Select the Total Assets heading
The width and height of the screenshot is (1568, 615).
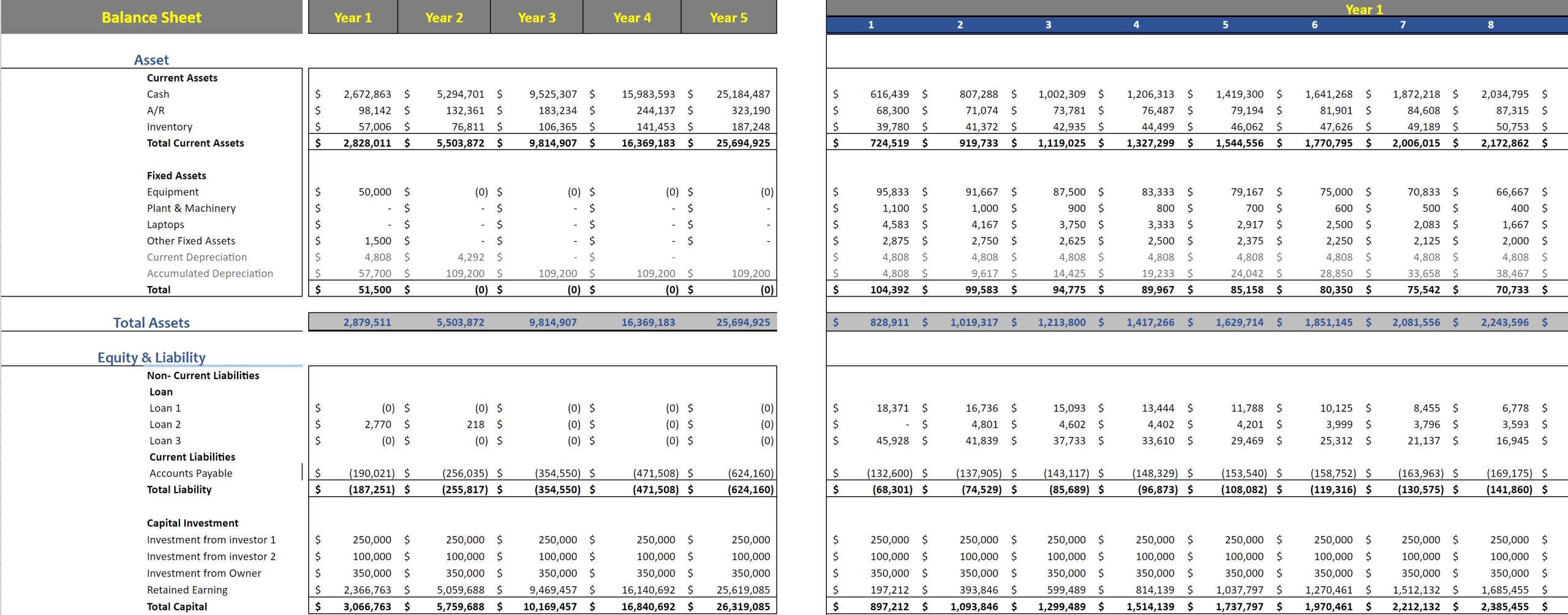point(151,322)
